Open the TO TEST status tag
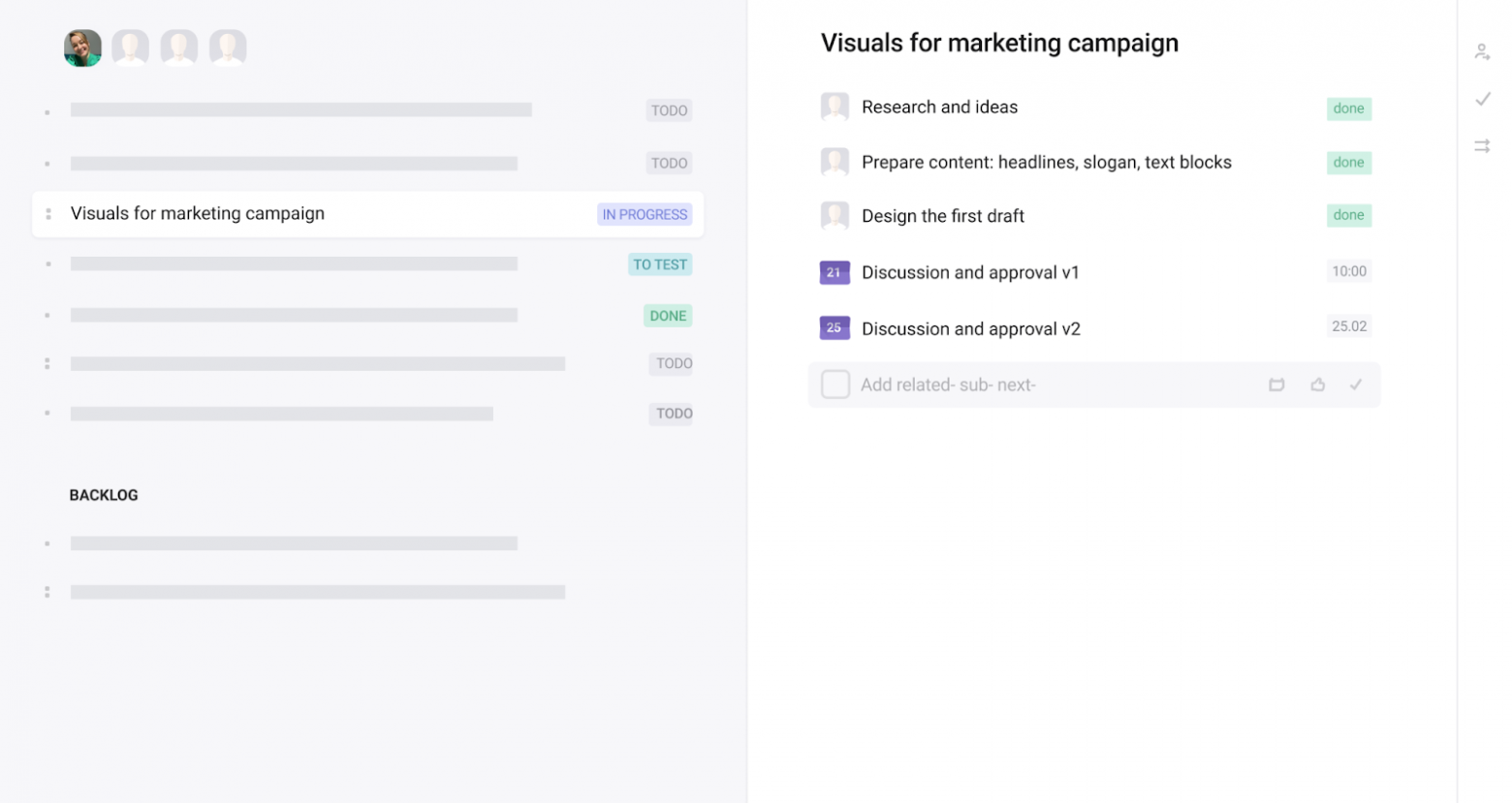Image resolution: width=1512 pixels, height=803 pixels. coord(660,264)
